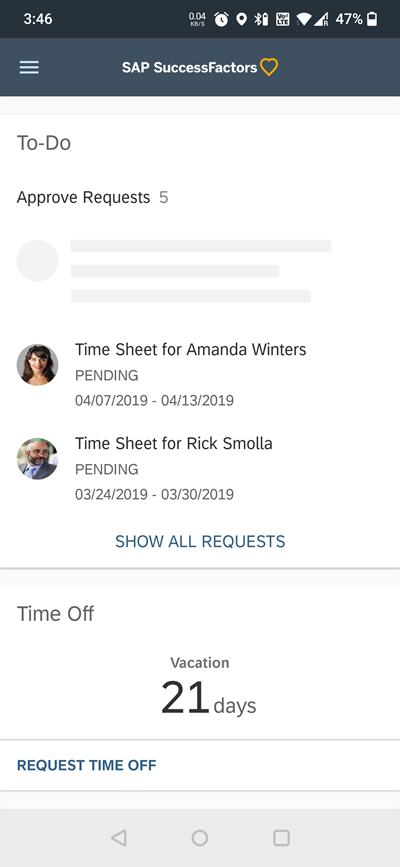Open Time Sheet for Rick Smolla
Screen dimensions: 400x867
[x=200, y=468]
